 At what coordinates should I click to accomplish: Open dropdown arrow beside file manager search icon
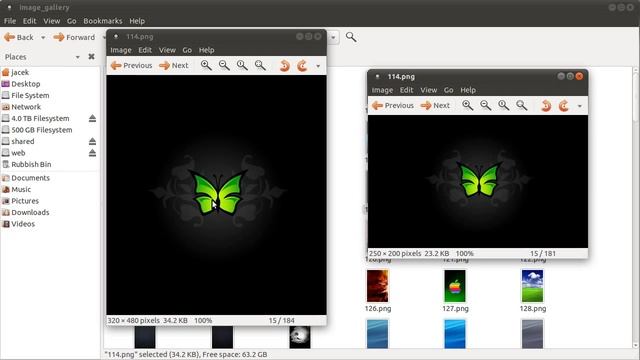tap(333, 38)
